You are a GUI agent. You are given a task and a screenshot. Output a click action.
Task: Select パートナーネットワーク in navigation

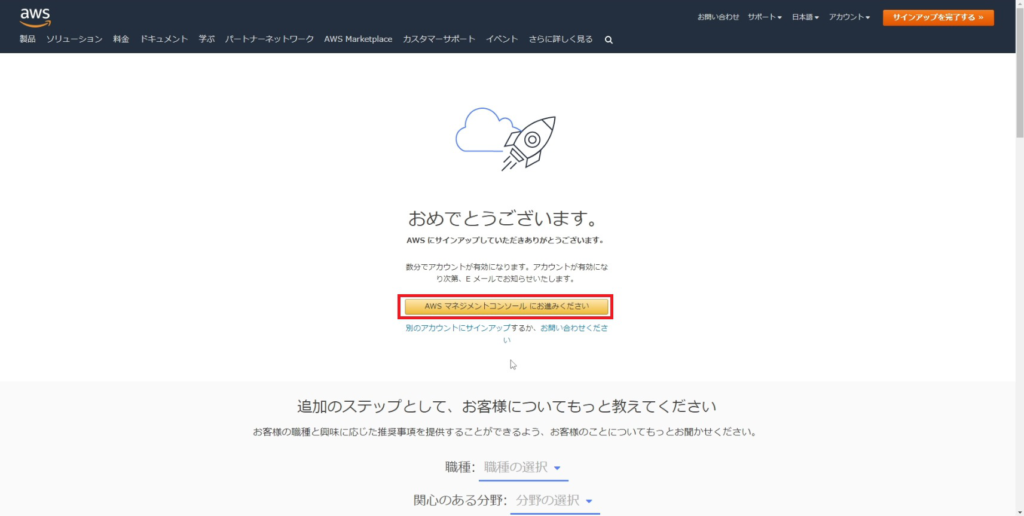pyautogui.click(x=269, y=39)
